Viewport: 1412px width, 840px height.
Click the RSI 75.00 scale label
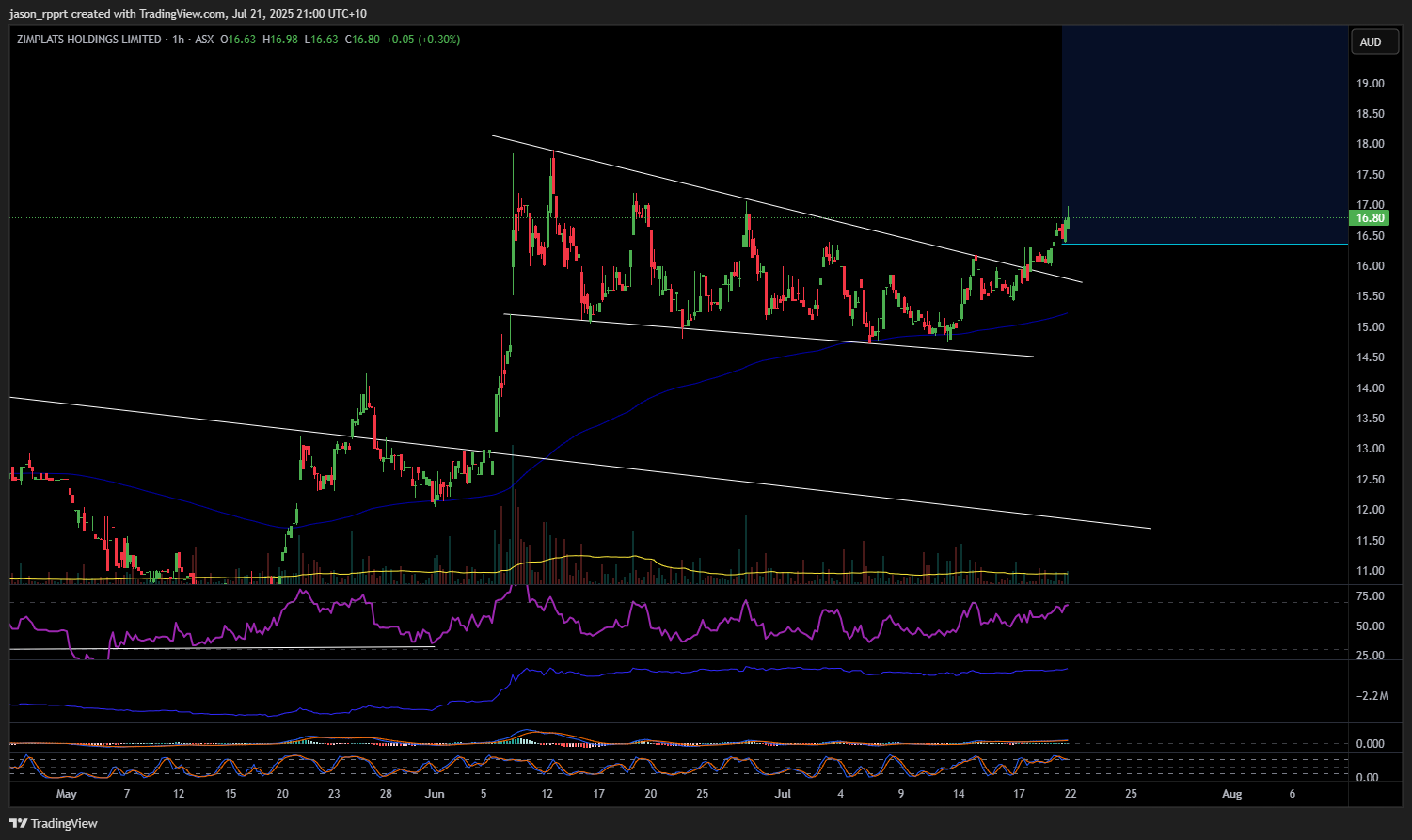click(x=1370, y=596)
